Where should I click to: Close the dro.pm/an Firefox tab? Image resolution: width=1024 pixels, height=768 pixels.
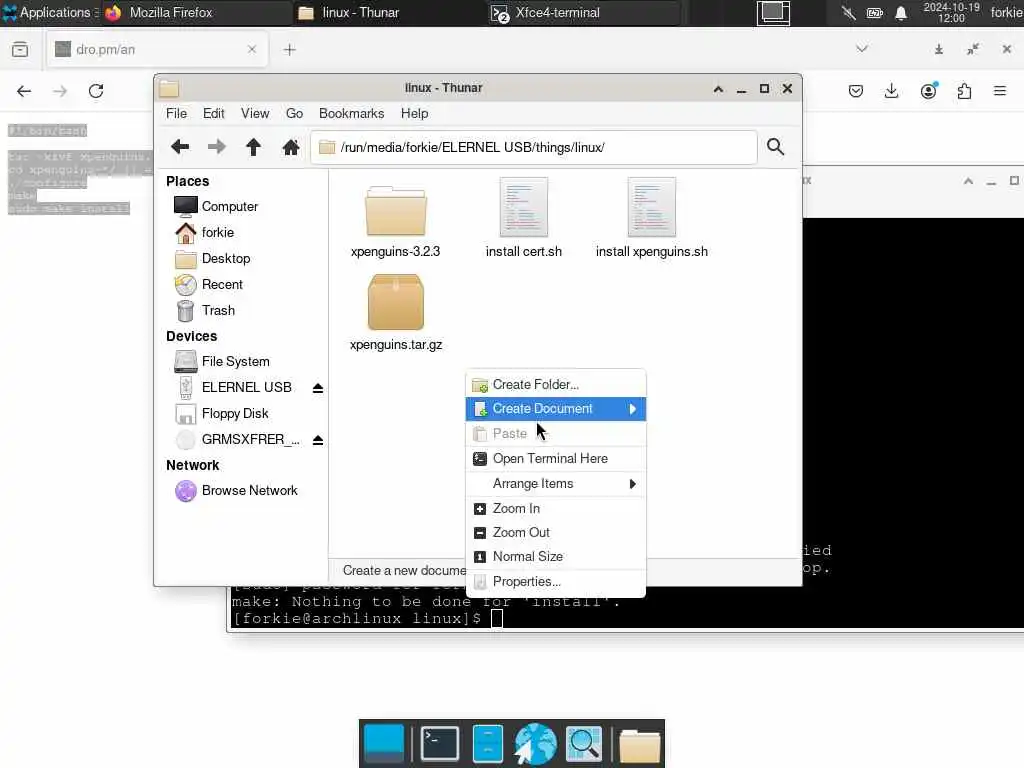point(252,49)
